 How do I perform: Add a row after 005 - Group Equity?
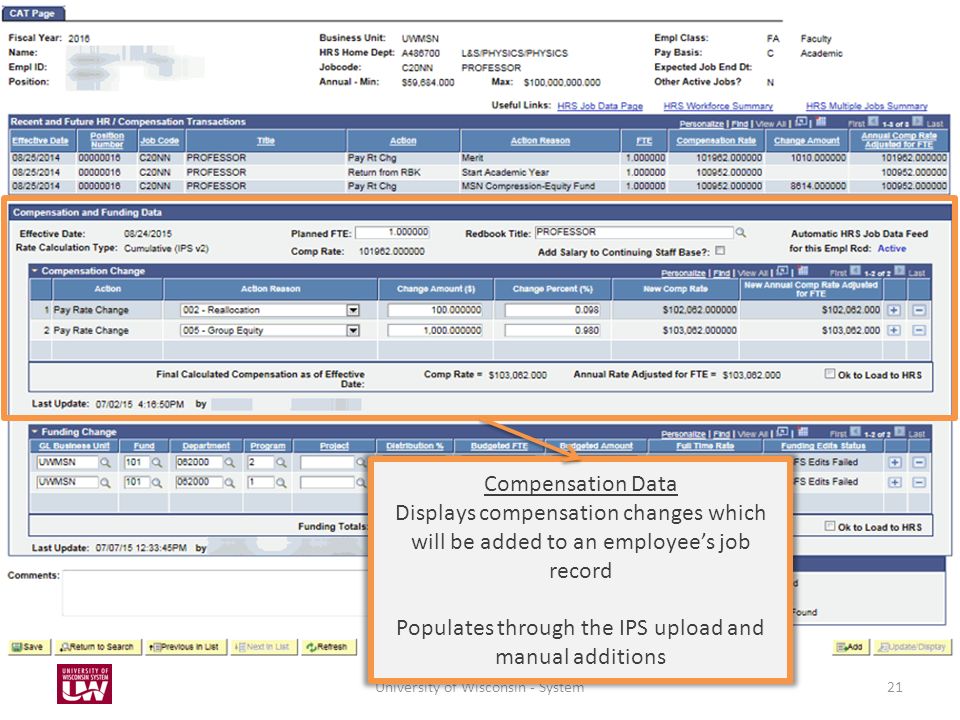coord(894,331)
